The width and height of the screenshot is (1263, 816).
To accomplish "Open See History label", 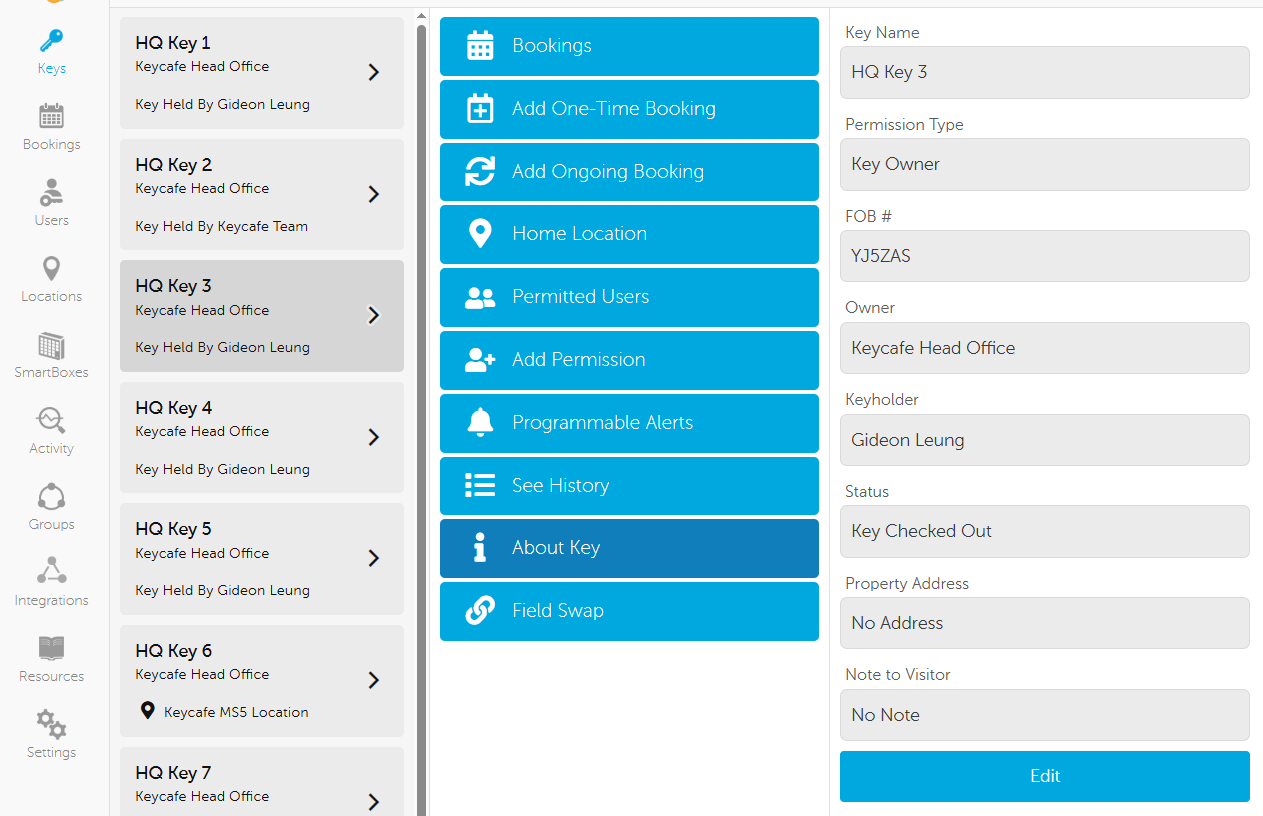I will click(x=560, y=485).
